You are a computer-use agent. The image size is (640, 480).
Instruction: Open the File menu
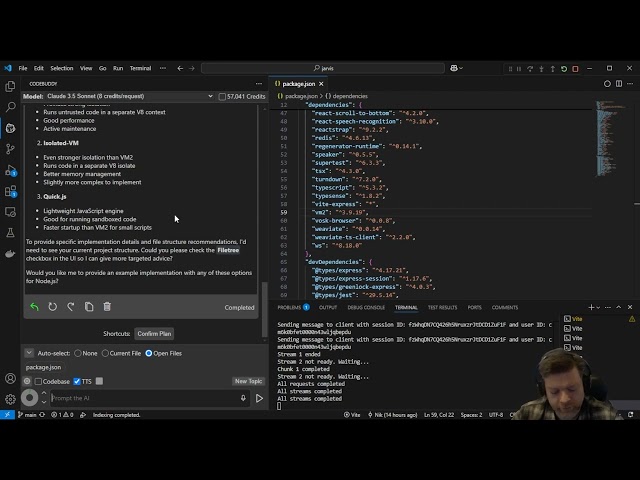[x=23, y=68]
